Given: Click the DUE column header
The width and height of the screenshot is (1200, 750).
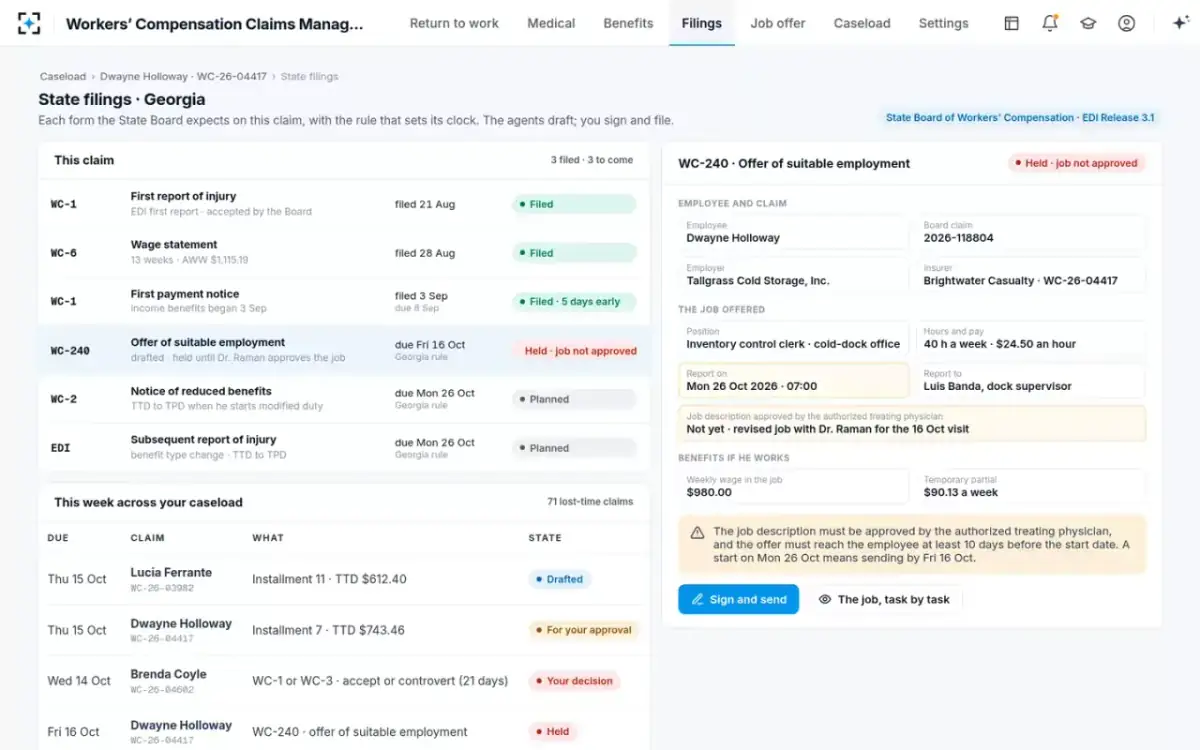Looking at the screenshot, I should [x=58, y=538].
